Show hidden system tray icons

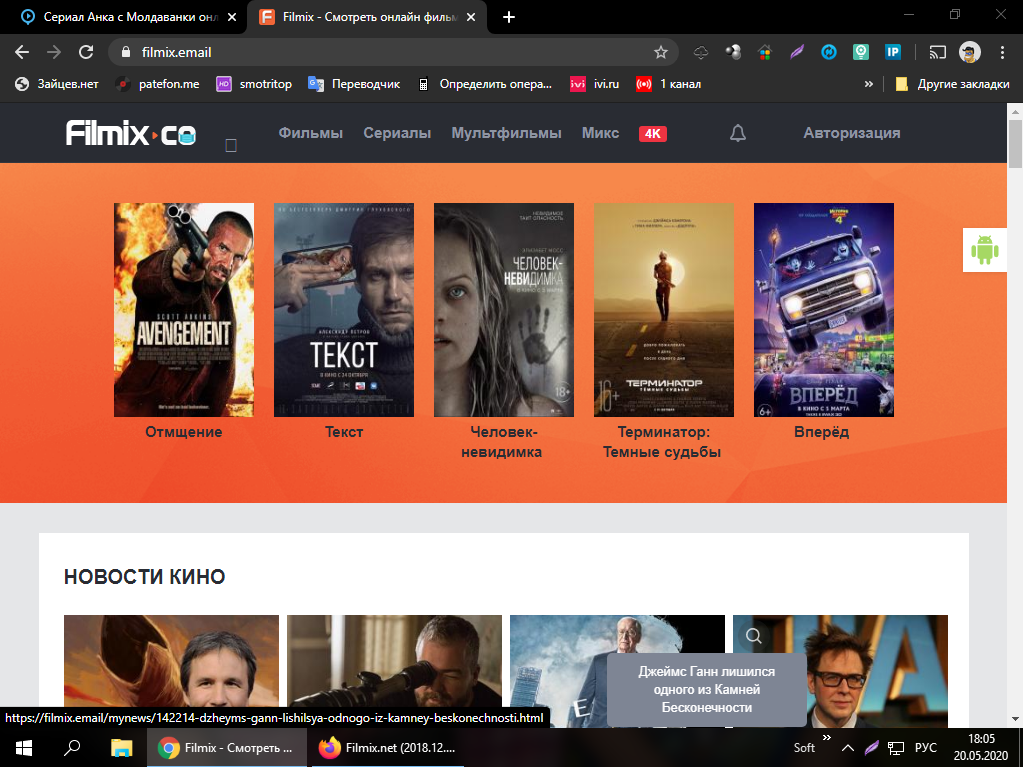(x=847, y=747)
